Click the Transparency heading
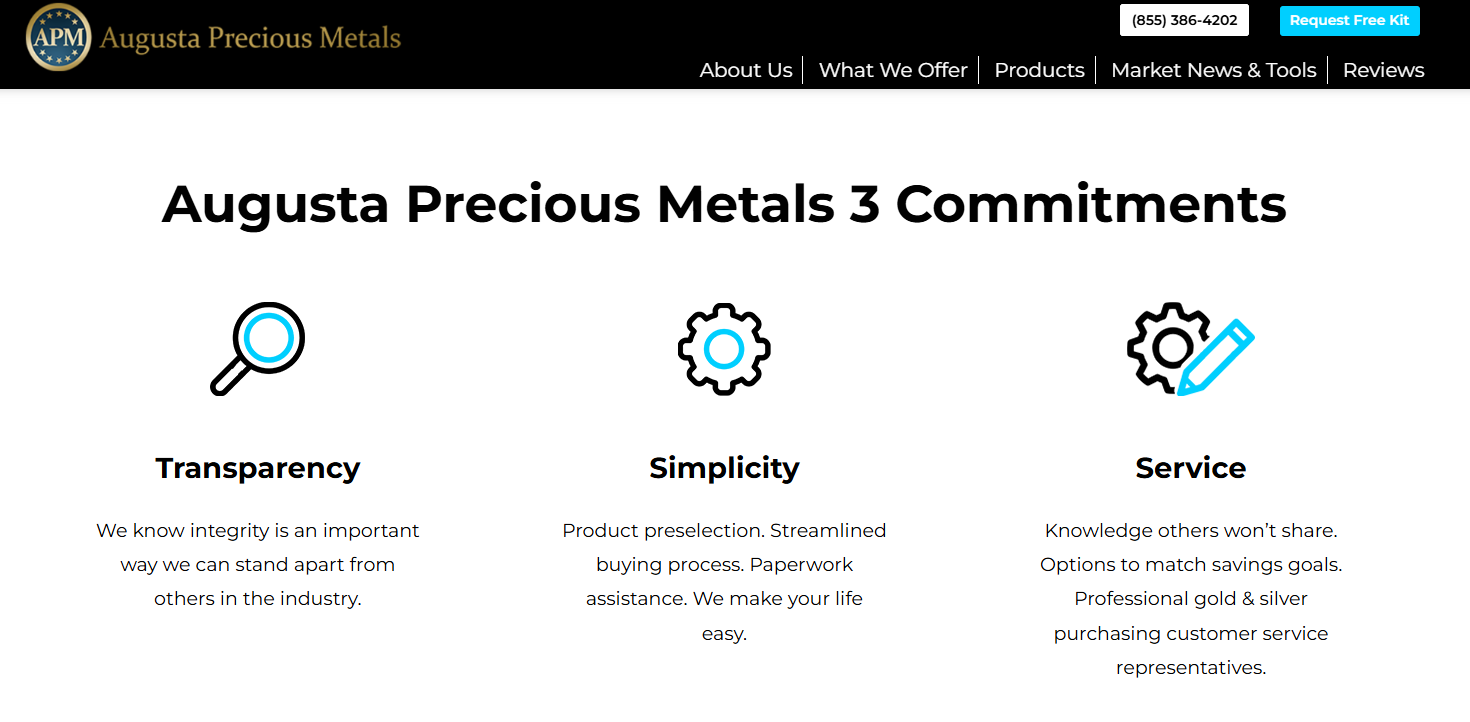The height and width of the screenshot is (722, 1470). pyautogui.click(x=258, y=468)
